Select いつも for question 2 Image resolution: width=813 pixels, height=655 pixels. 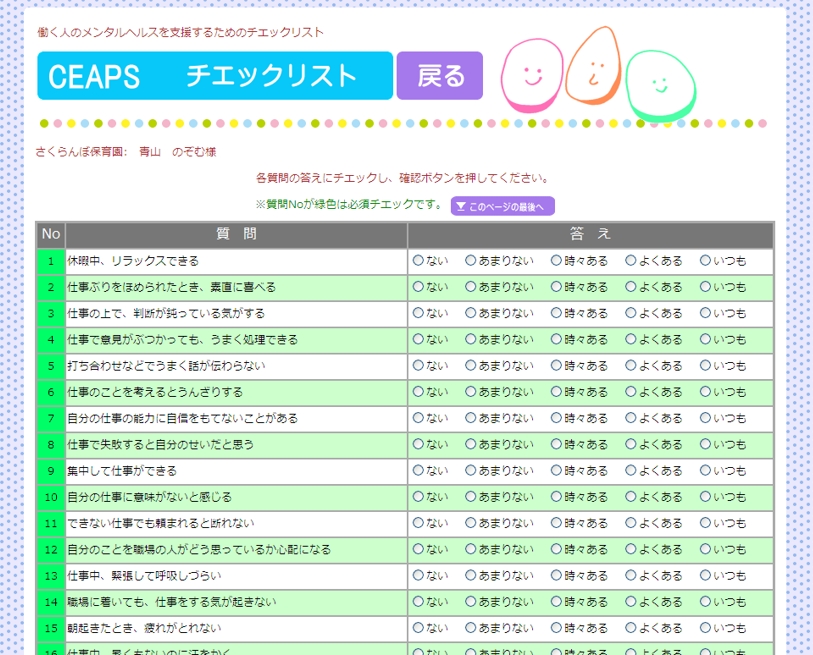706,287
